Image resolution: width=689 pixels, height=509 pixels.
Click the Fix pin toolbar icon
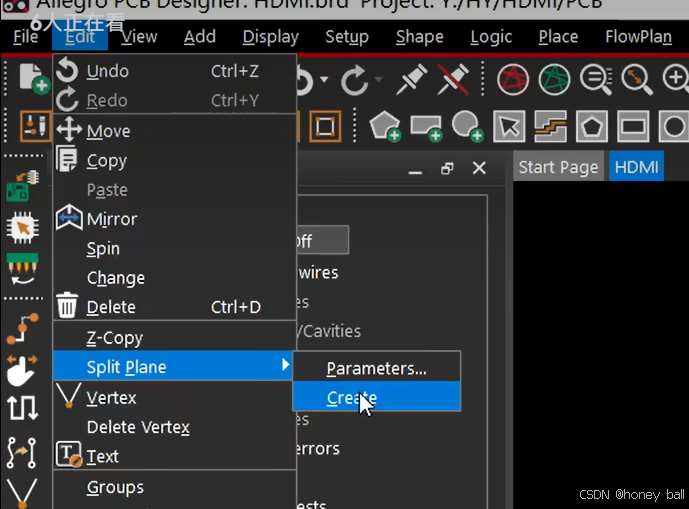pyautogui.click(x=411, y=79)
